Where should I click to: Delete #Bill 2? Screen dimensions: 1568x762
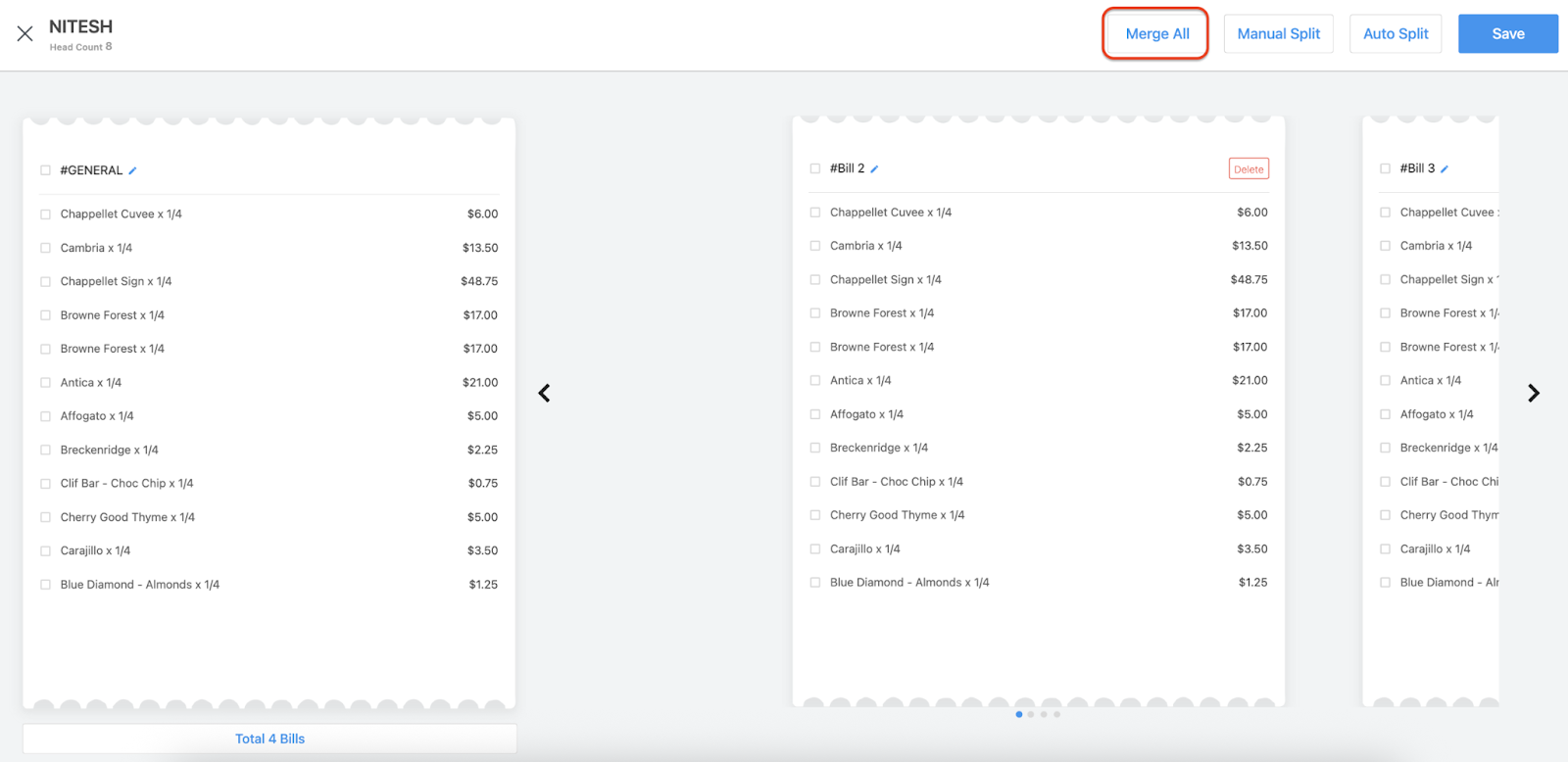pos(1249,169)
